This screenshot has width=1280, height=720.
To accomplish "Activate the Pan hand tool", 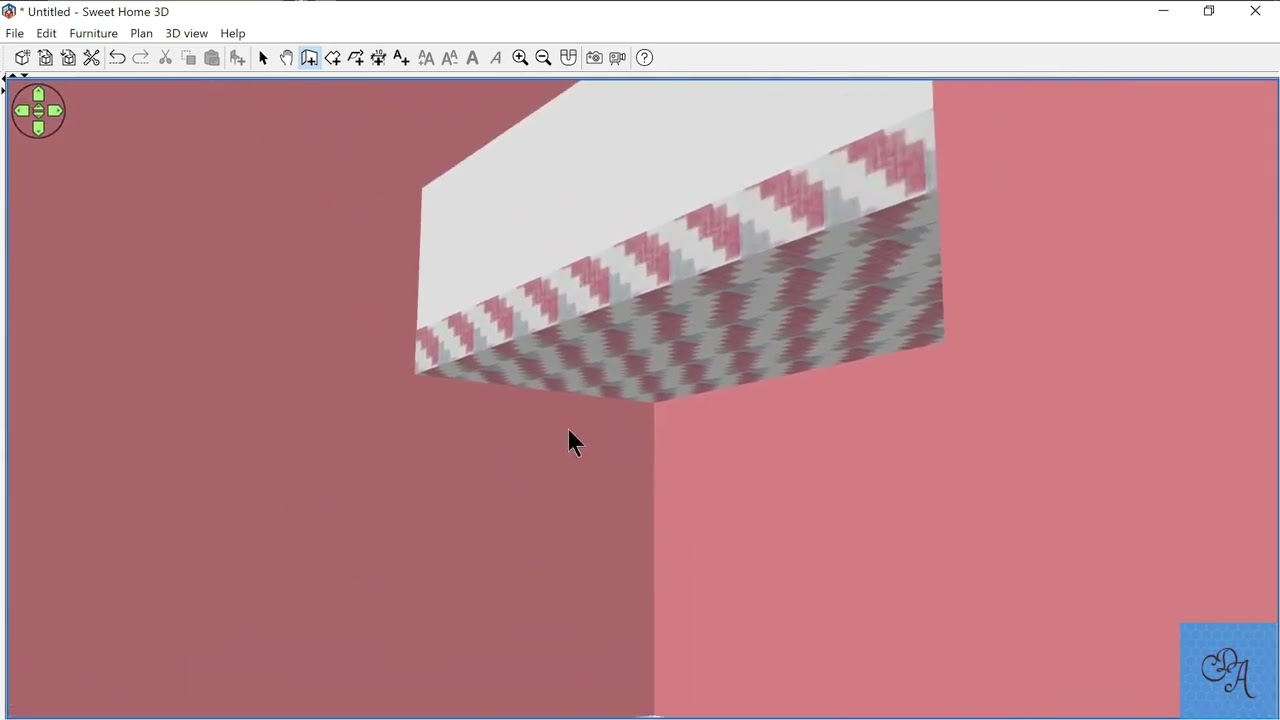I will pyautogui.click(x=286, y=58).
